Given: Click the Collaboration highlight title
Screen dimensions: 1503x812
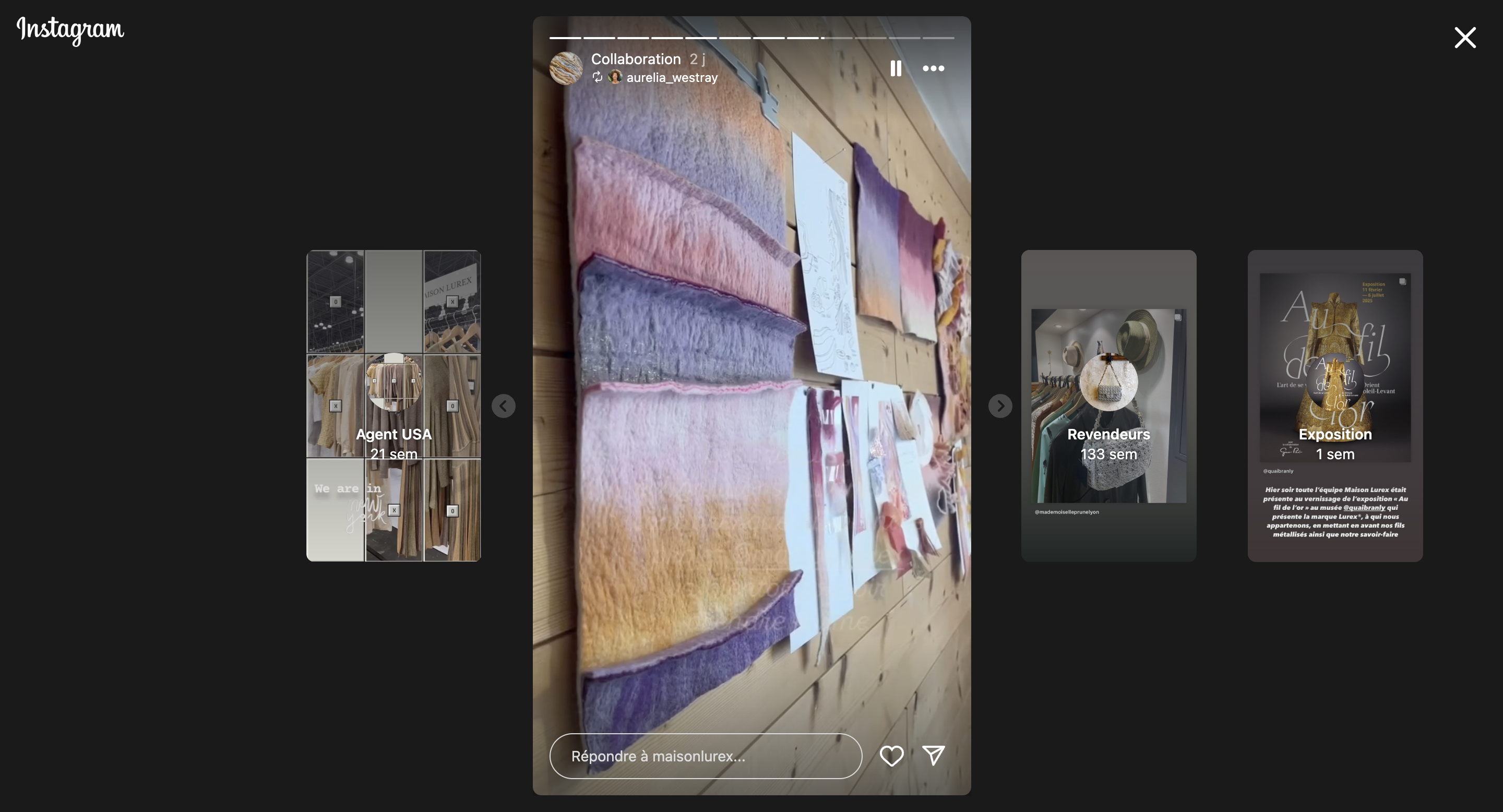Looking at the screenshot, I should [x=636, y=59].
